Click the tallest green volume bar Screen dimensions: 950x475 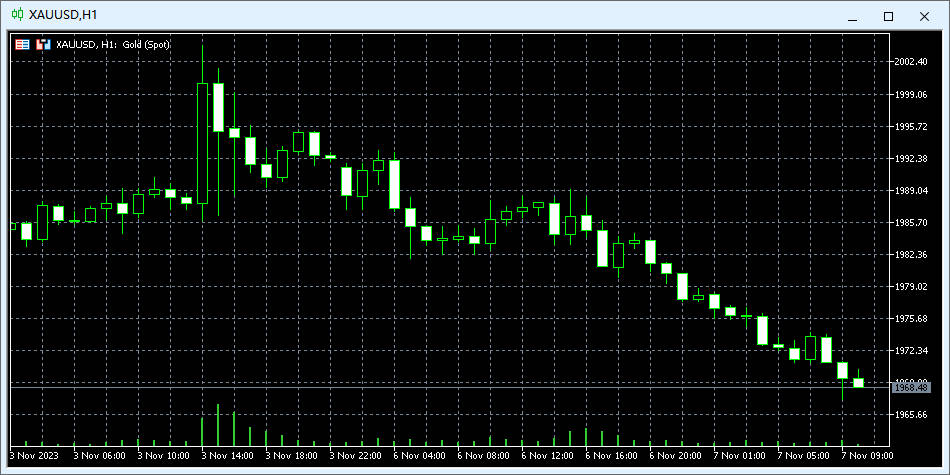[x=218, y=425]
